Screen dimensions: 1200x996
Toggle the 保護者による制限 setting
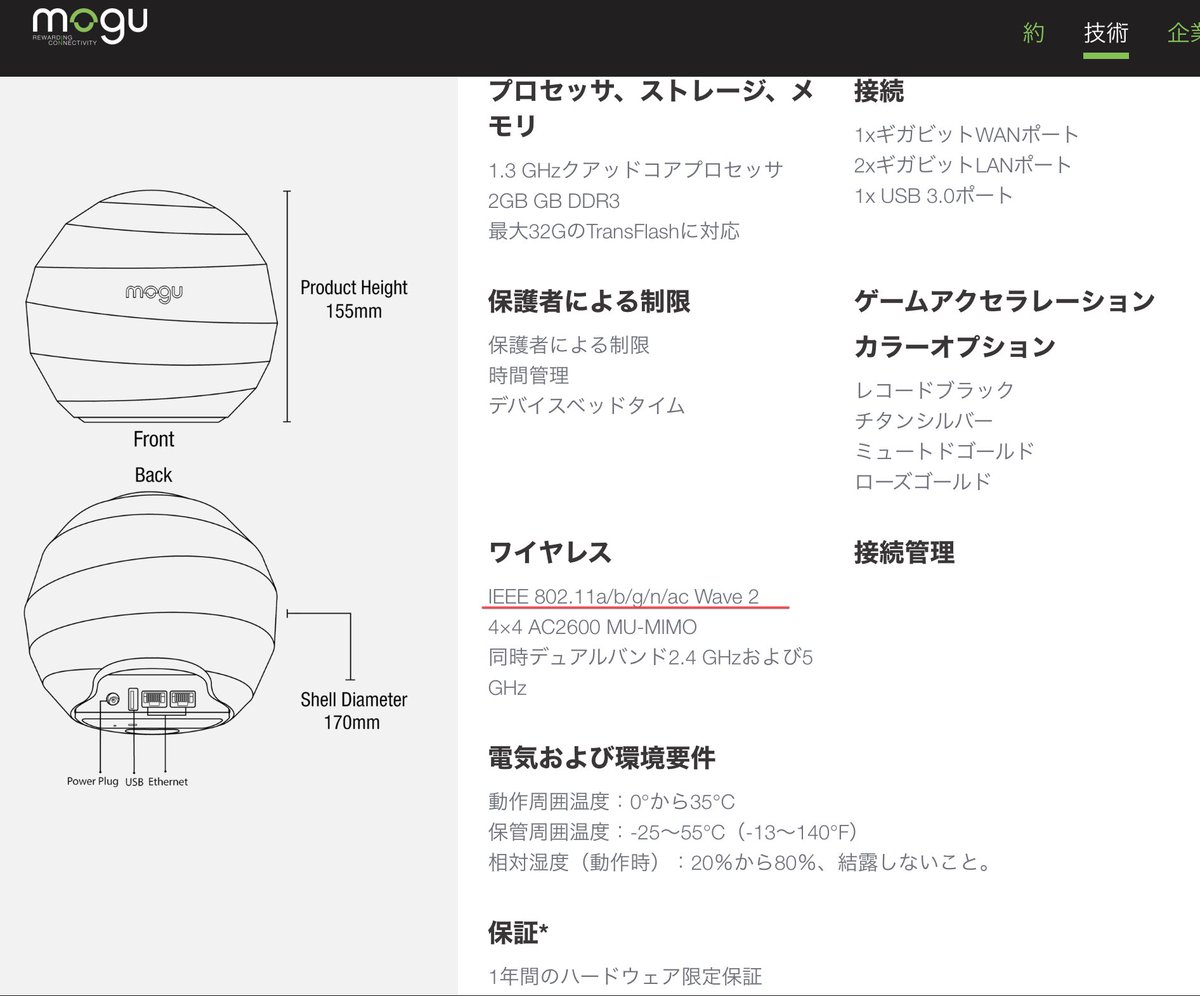pos(567,345)
